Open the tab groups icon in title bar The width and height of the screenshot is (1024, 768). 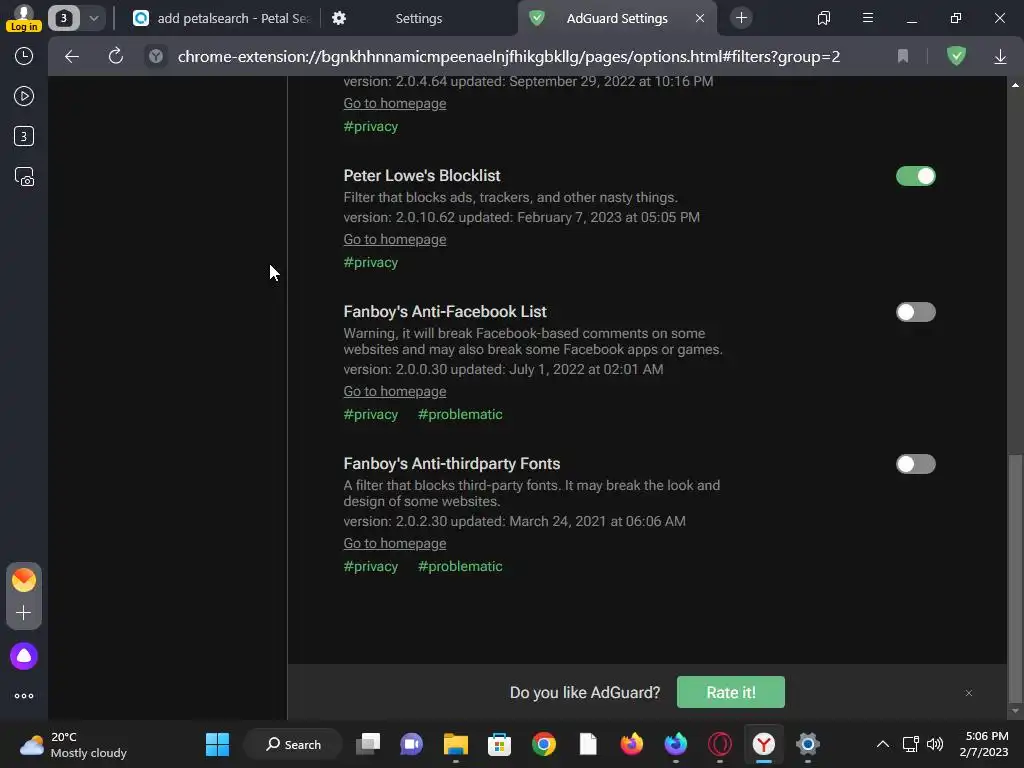point(824,18)
